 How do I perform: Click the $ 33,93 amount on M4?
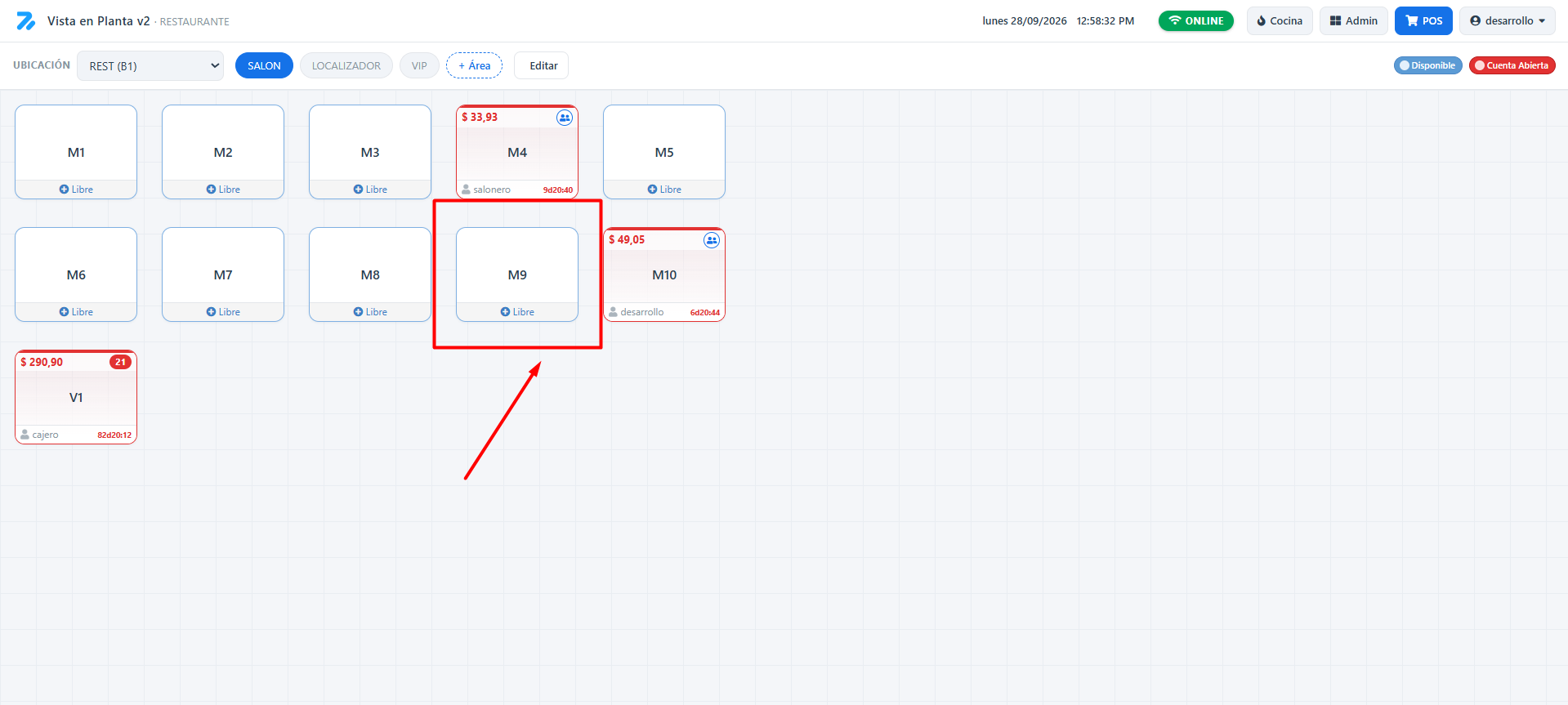[480, 118]
